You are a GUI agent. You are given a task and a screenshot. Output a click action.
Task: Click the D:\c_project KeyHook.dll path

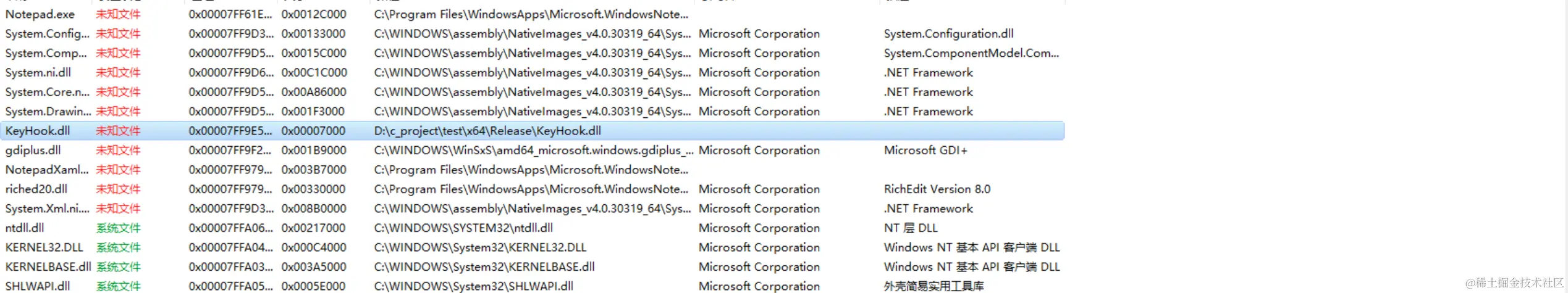pos(487,131)
